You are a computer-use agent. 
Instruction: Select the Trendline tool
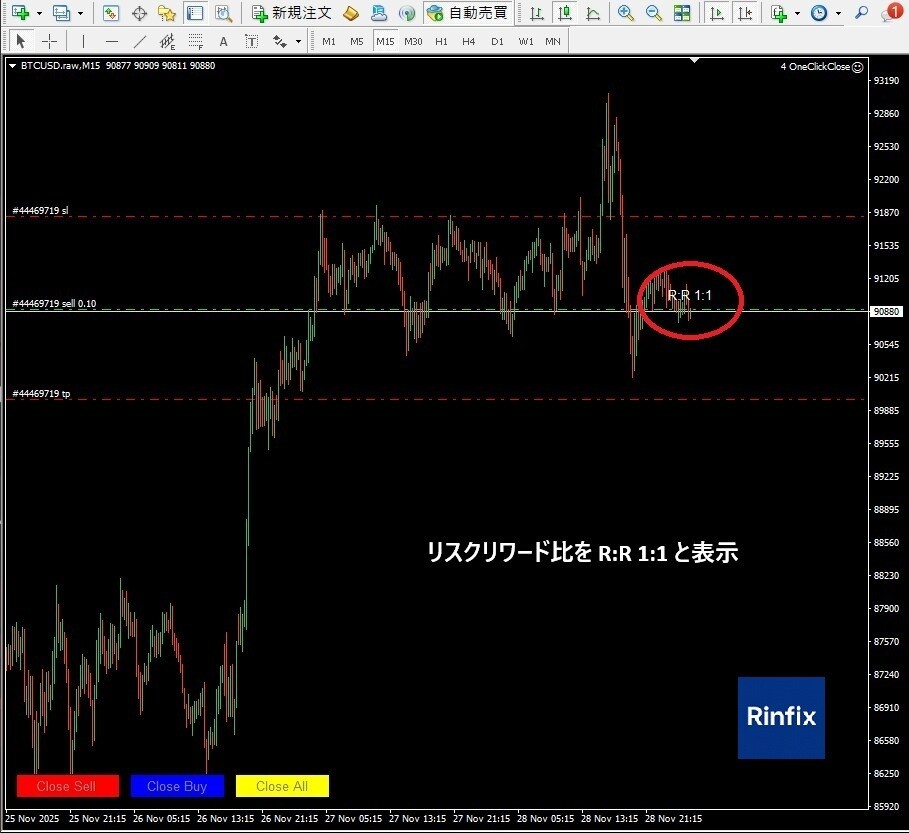[140, 41]
